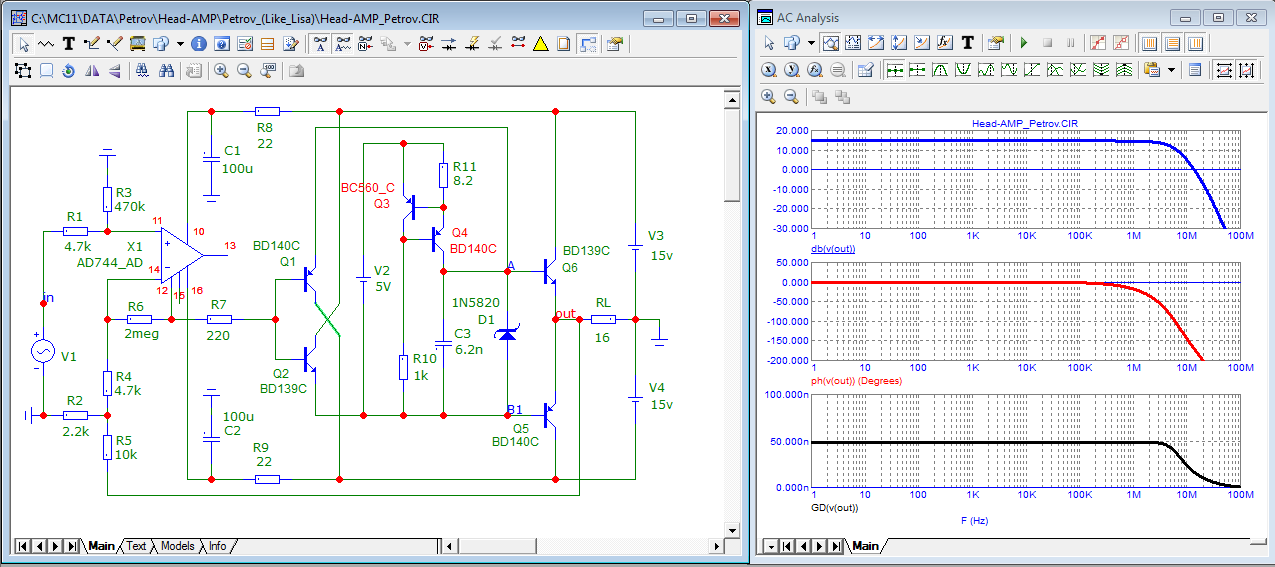Screen dimensions: 1275x567
Task: Zoom out in the AC Analysis plot
Action: click(x=791, y=97)
